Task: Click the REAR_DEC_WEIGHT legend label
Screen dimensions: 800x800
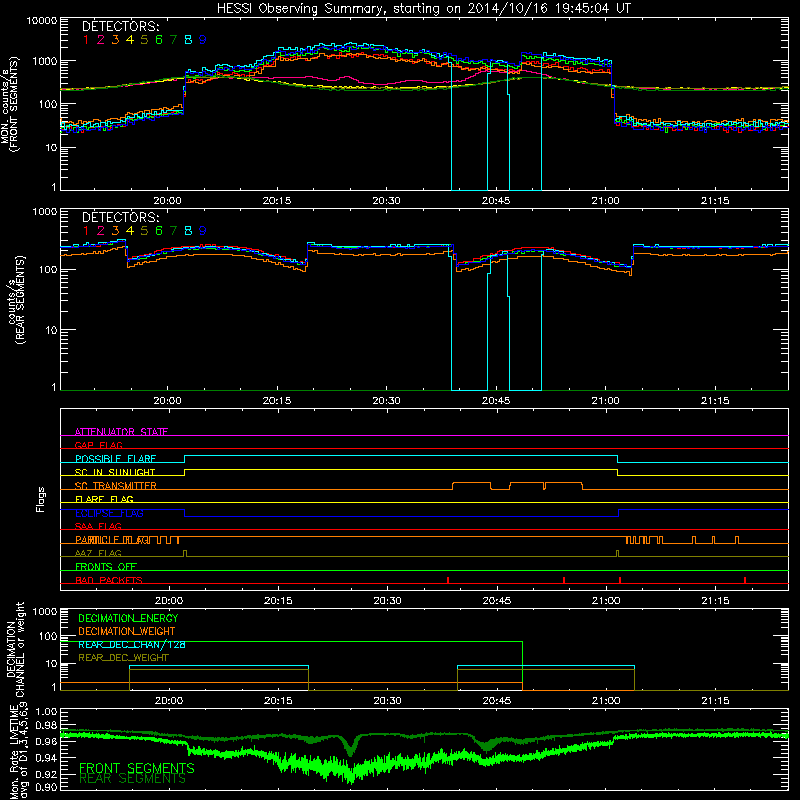Action: pos(123,658)
